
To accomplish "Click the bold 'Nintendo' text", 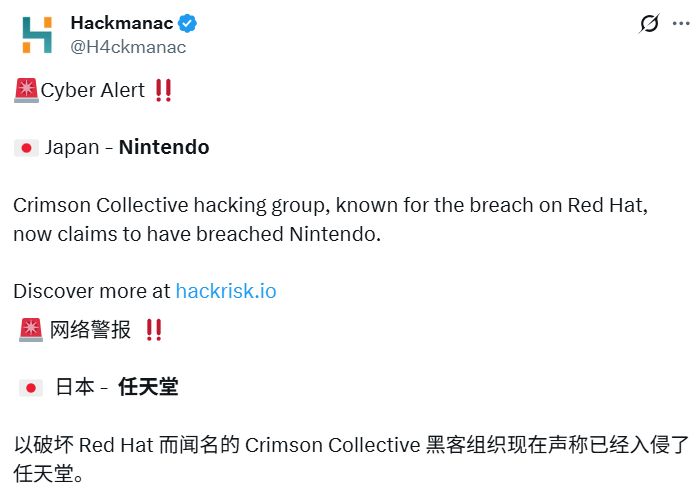I will tap(164, 148).
